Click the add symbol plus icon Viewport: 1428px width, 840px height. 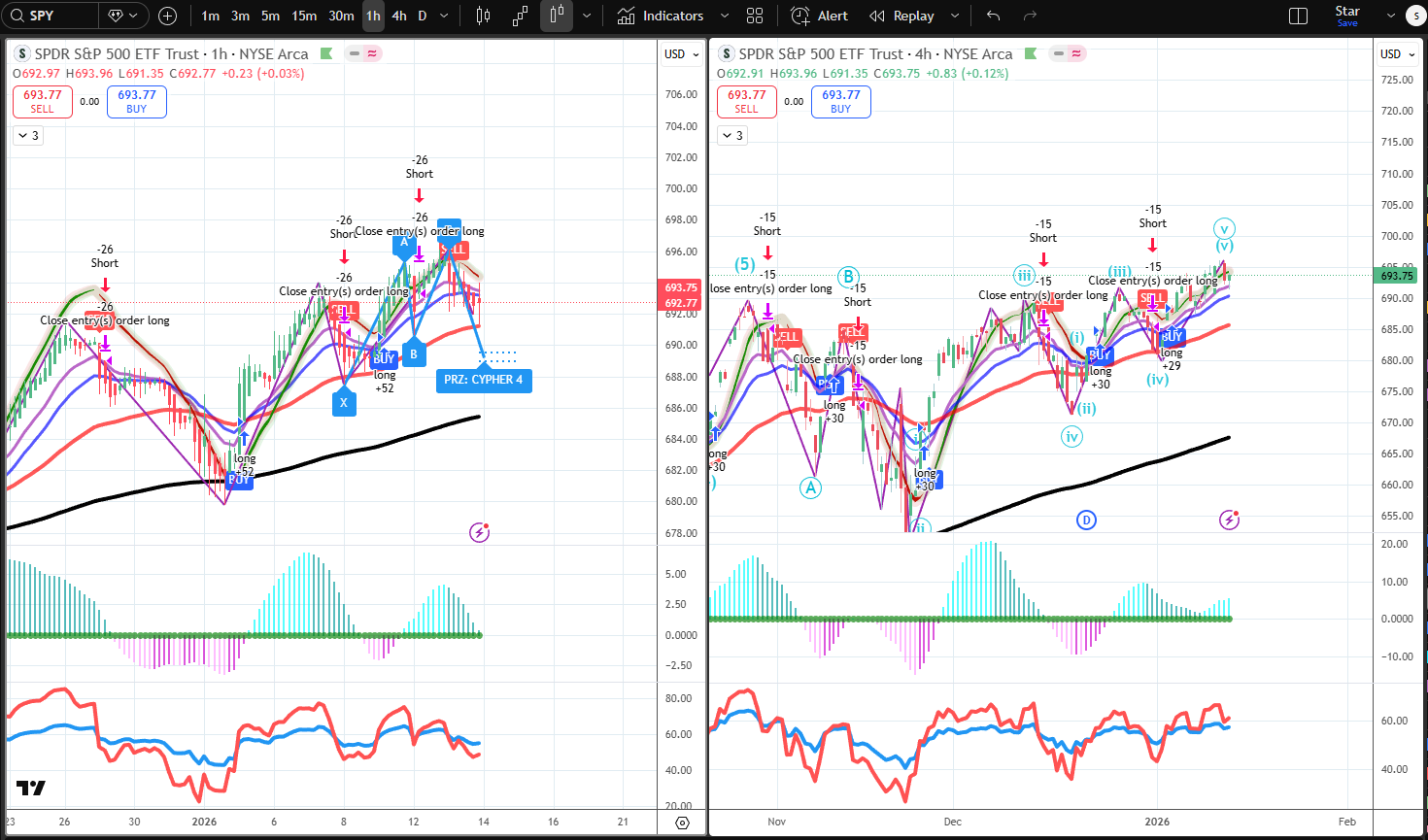[167, 16]
